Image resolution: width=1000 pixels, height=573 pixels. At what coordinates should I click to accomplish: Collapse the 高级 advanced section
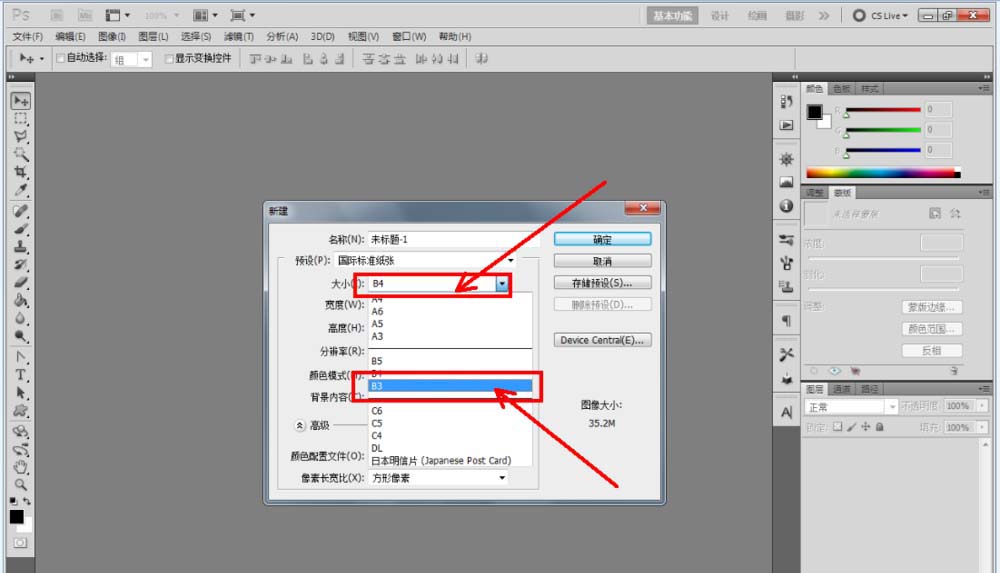click(300, 425)
